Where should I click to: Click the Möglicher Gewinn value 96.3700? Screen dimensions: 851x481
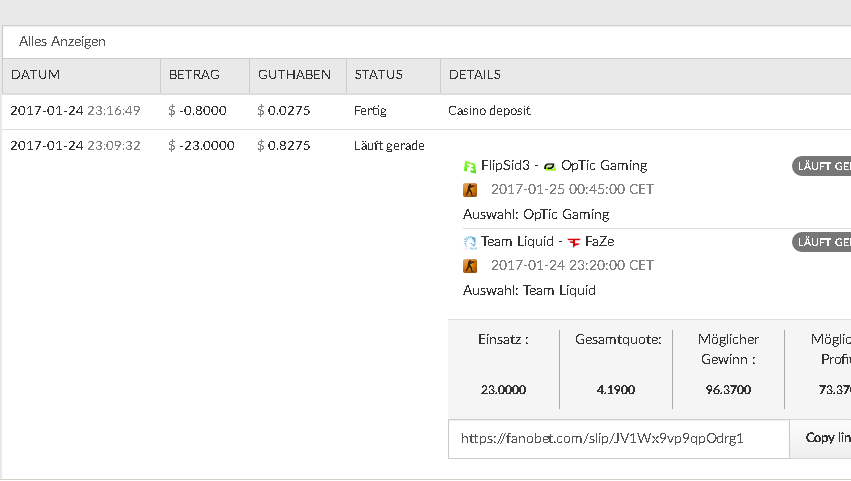728,390
